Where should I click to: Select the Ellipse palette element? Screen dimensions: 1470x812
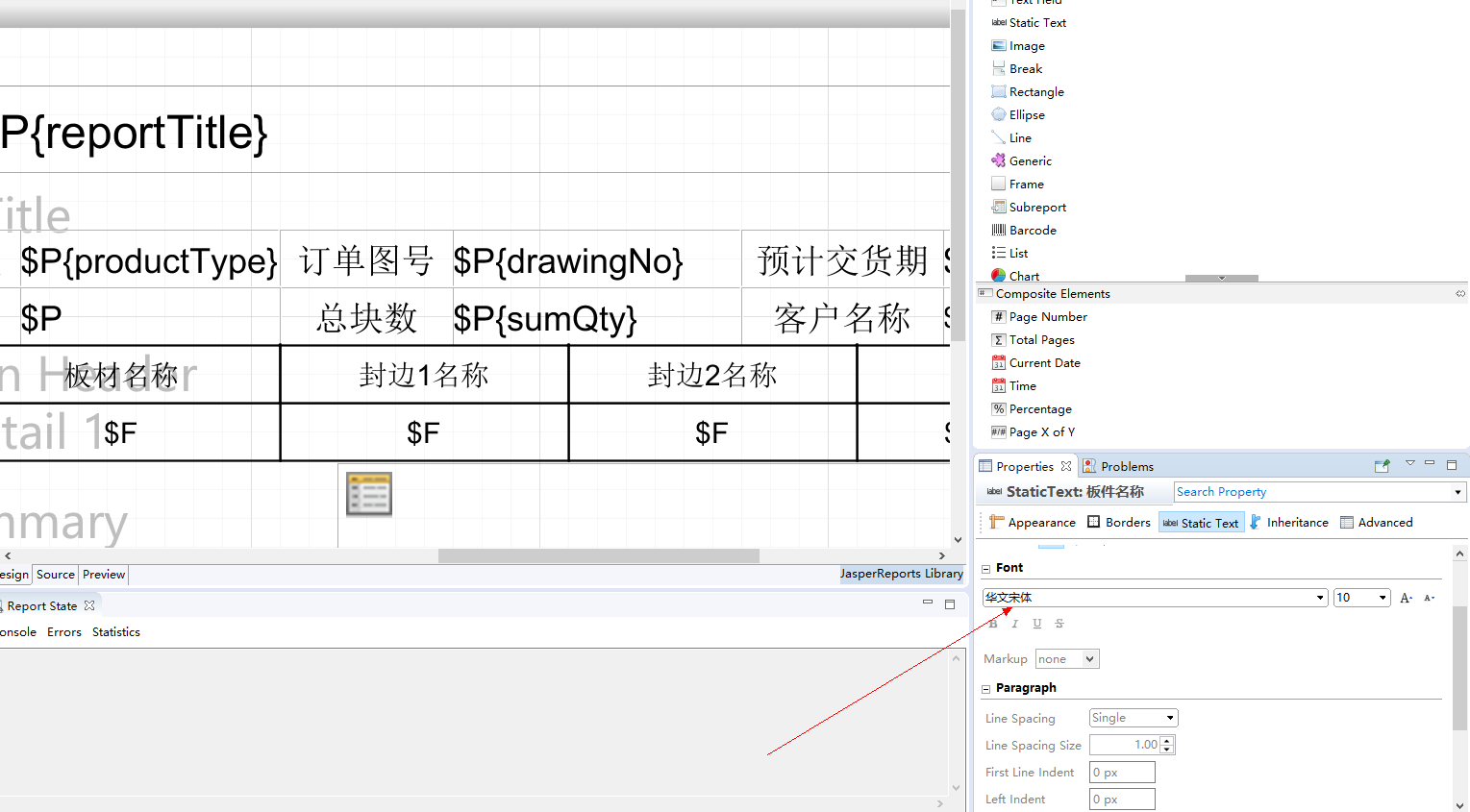[x=1018, y=114]
